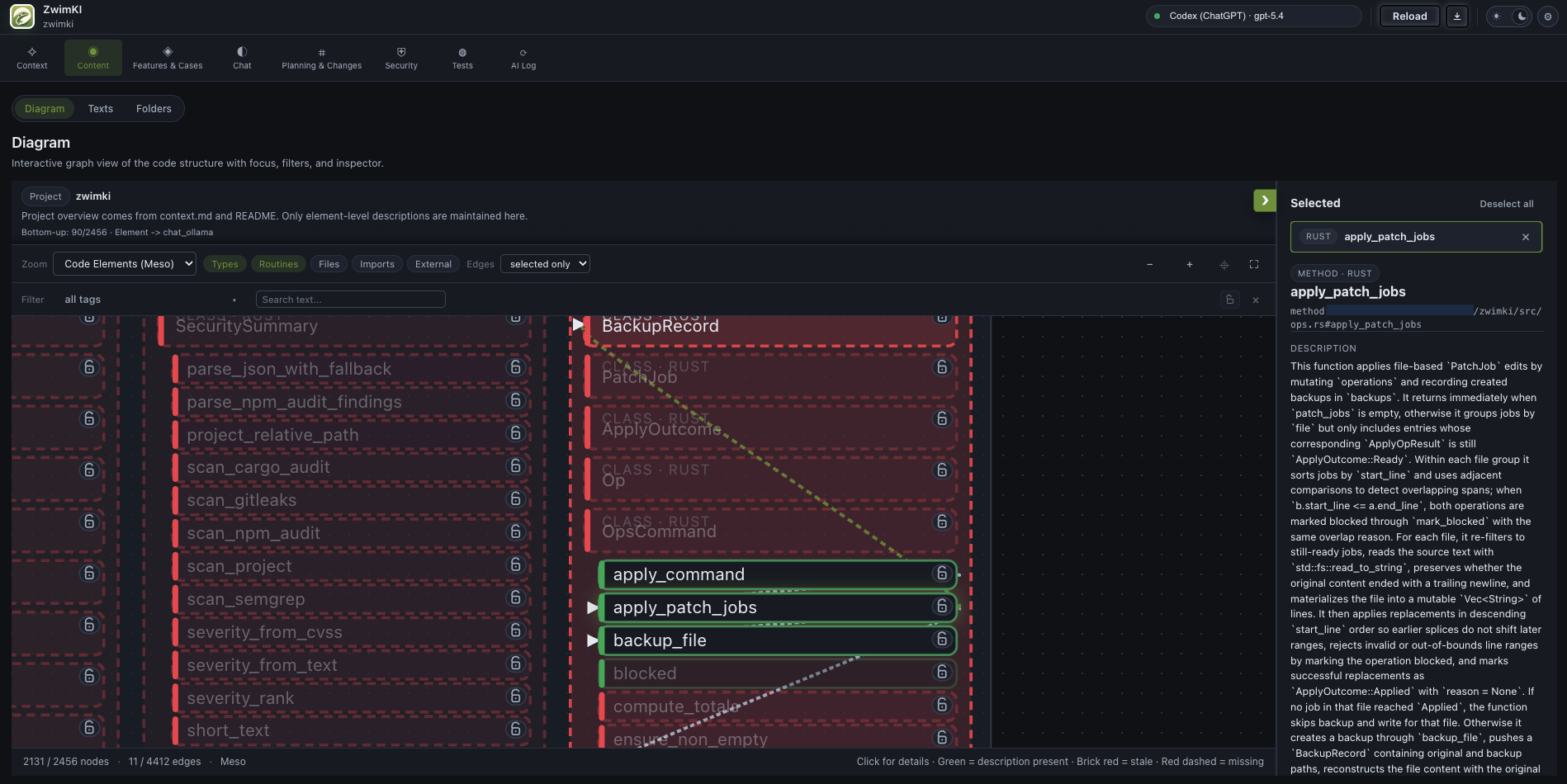Viewport: 1567px width, 784px height.
Task: Click Deselect all link
Action: point(1507,204)
